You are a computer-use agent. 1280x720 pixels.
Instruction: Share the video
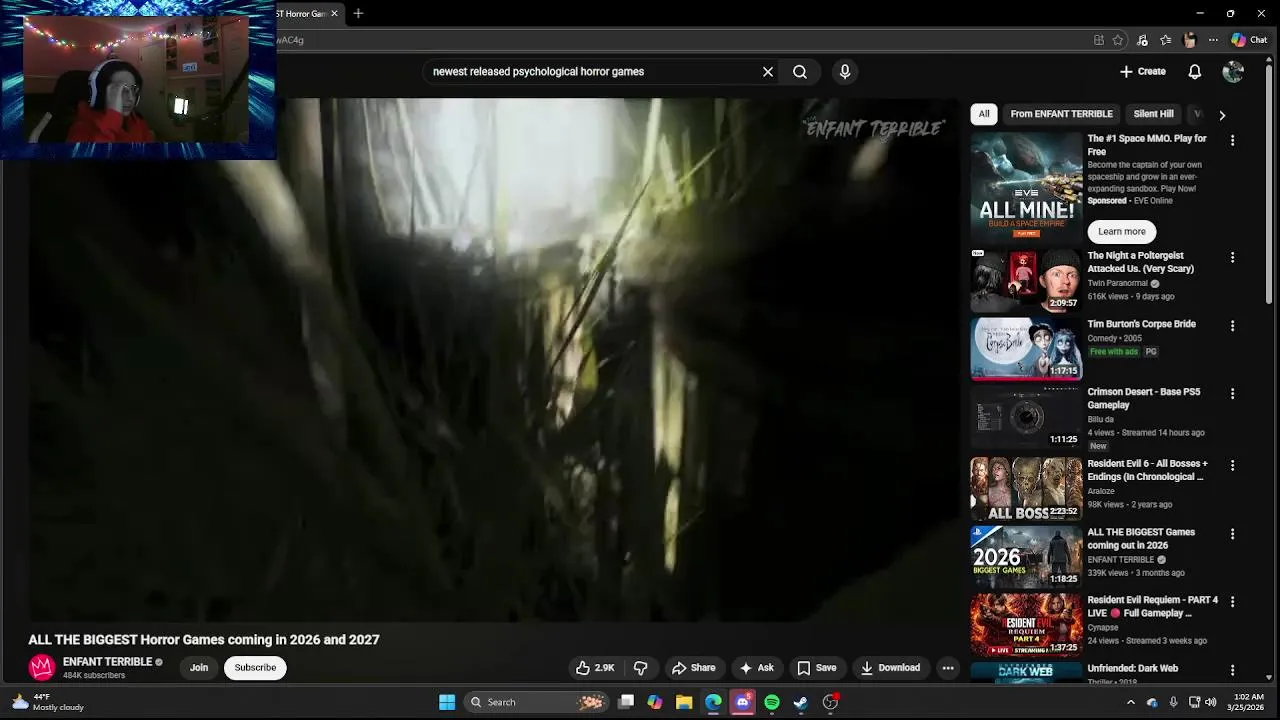click(694, 668)
